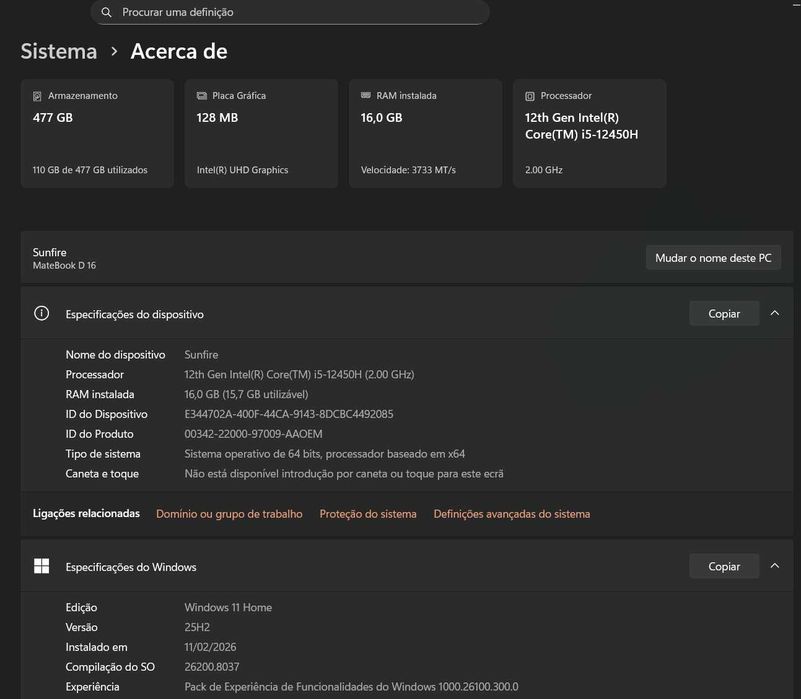801x699 pixels.
Task: Click the ID do Produto label
Action: pos(100,434)
